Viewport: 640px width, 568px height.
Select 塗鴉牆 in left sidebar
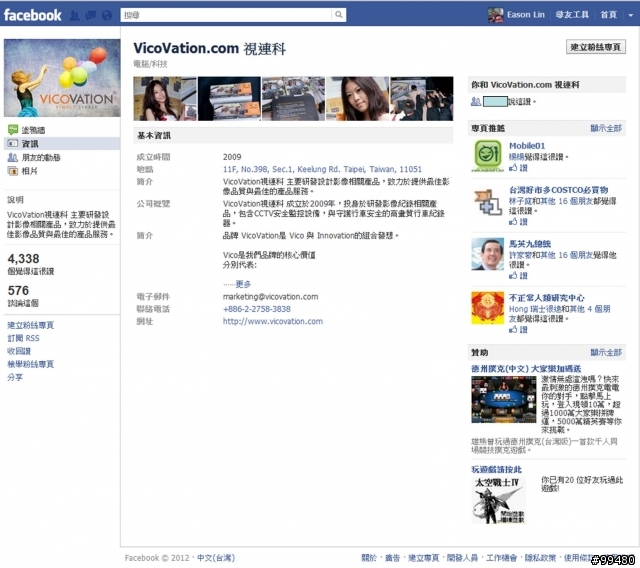coord(33,130)
